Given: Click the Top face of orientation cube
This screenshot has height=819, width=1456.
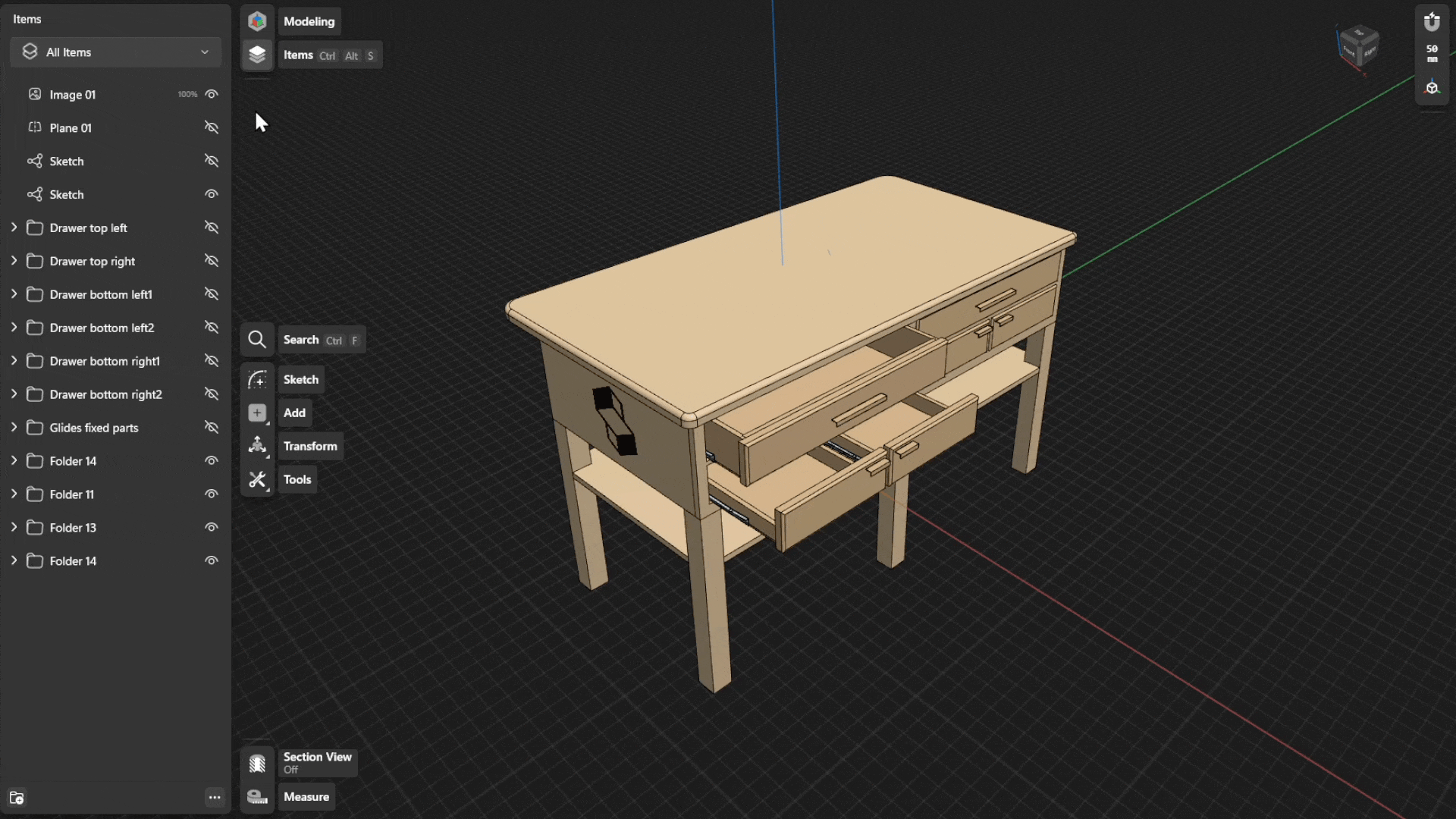Looking at the screenshot, I should 1360,33.
